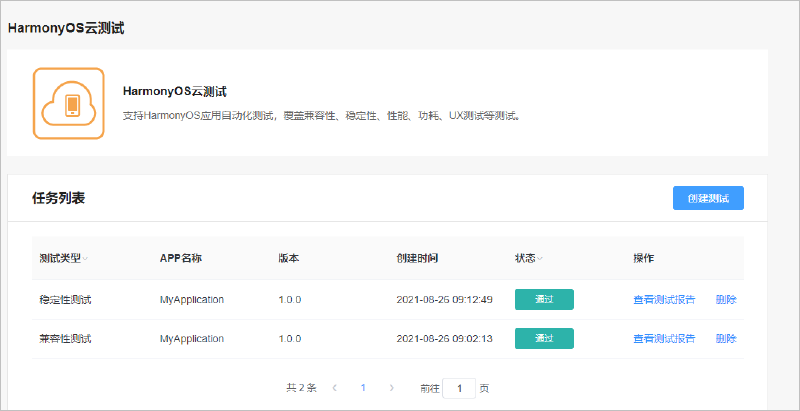Go to previous page arrow
The width and height of the screenshot is (800, 411).
[x=335, y=388]
